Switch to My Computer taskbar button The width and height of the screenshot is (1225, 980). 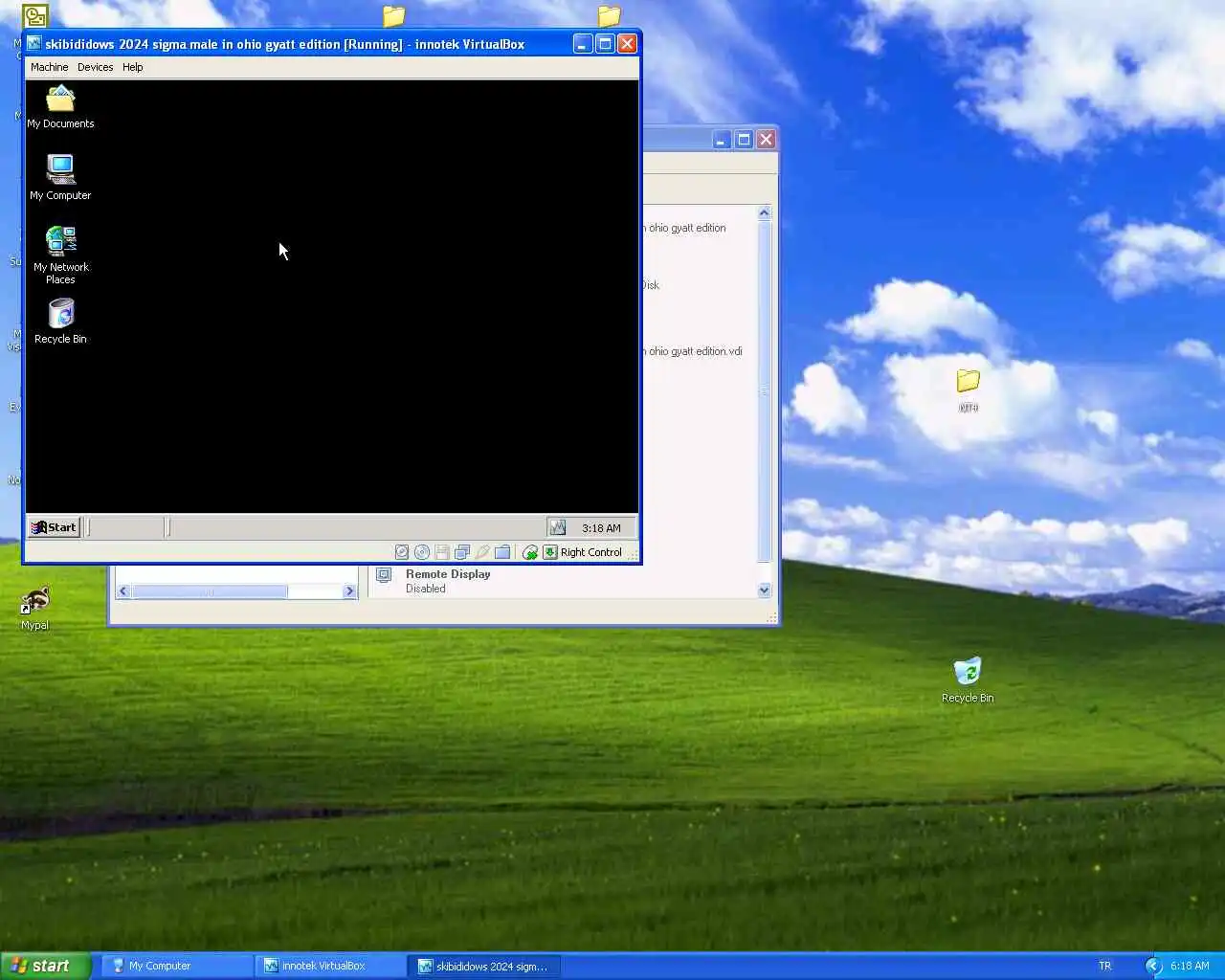point(176,966)
